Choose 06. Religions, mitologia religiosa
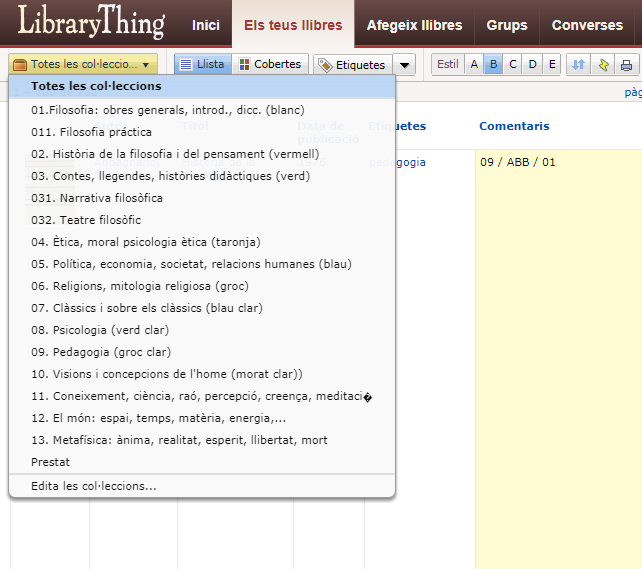The image size is (642, 569). 202,286
